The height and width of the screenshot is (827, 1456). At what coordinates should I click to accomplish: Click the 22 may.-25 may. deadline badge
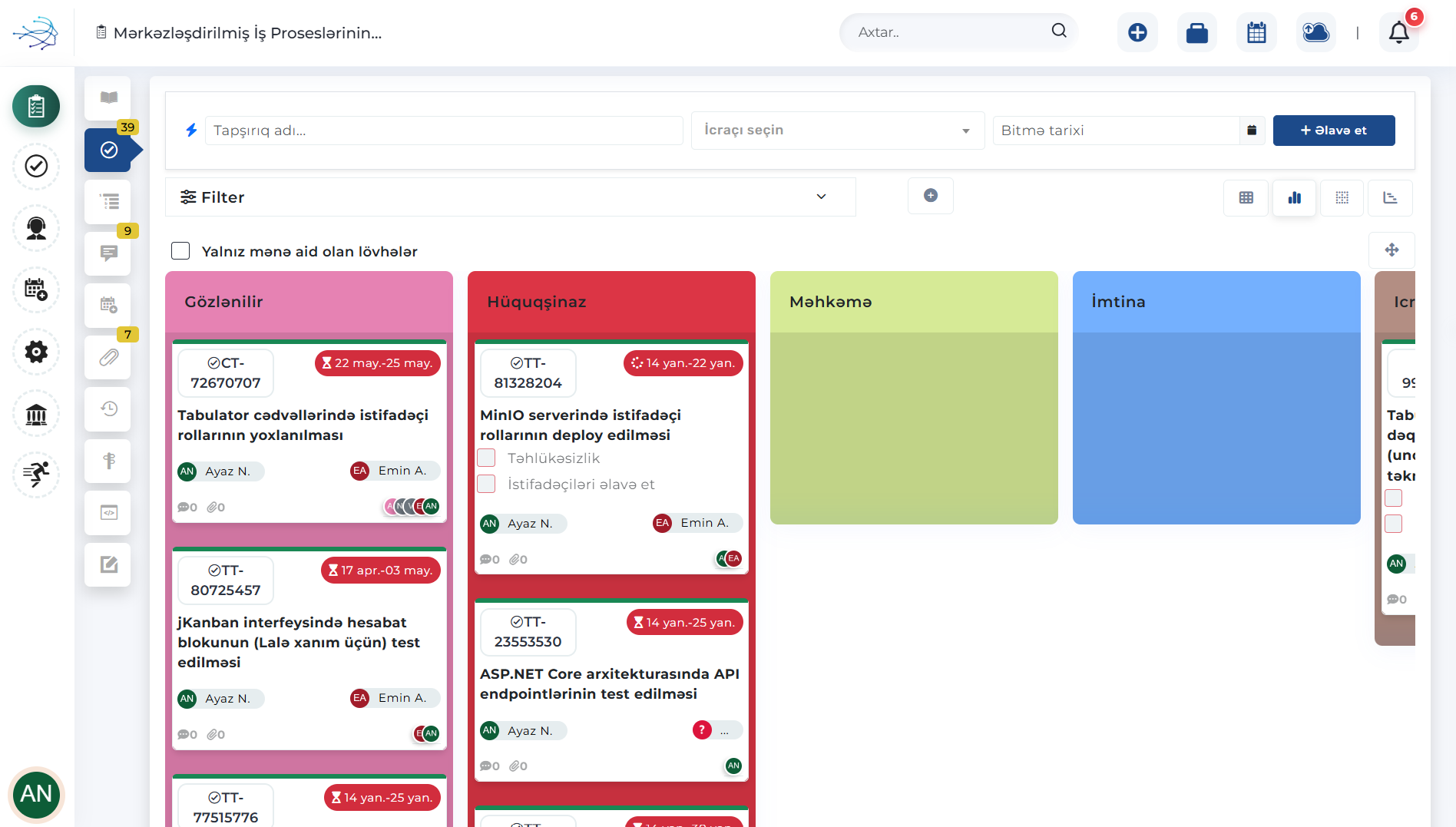pyautogui.click(x=377, y=363)
